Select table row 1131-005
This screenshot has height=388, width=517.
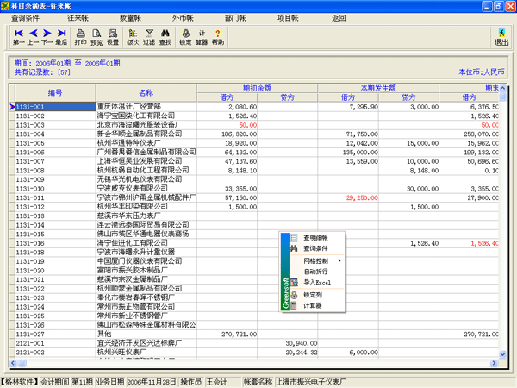(257, 143)
